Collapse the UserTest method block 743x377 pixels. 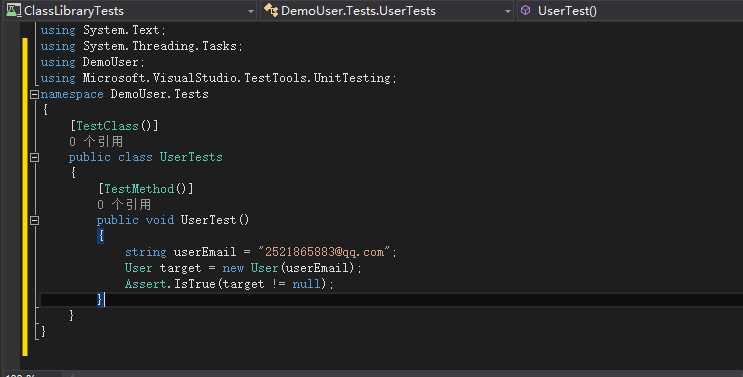coord(34,220)
